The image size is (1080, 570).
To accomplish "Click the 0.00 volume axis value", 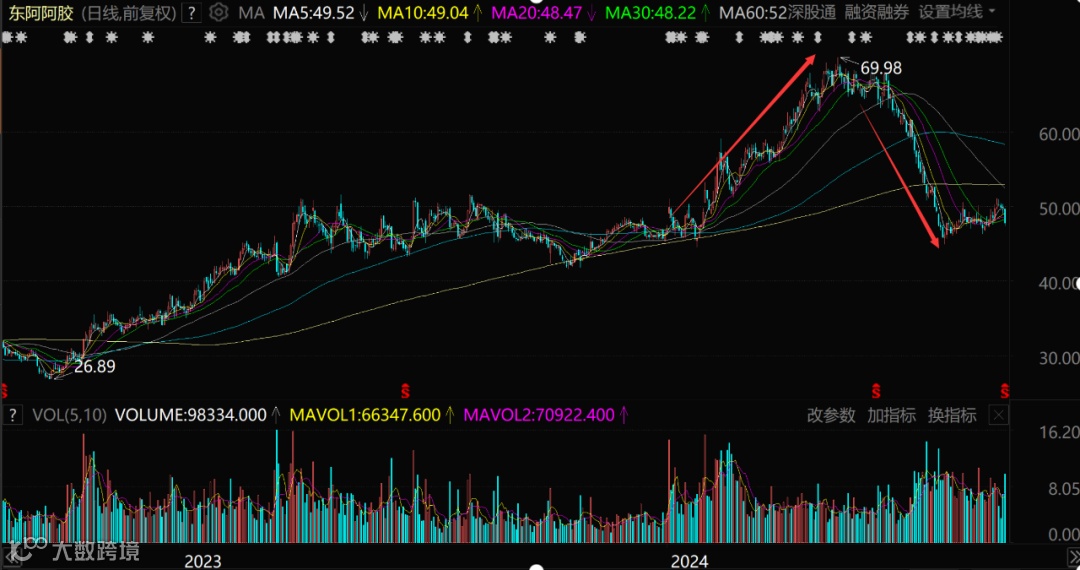I will (1063, 534).
